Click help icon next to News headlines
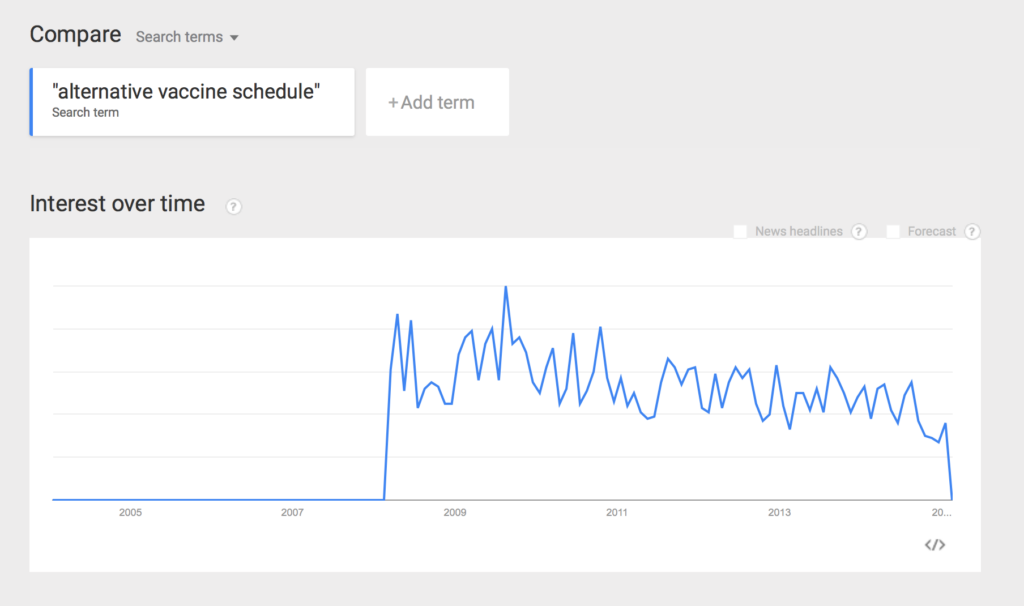The height and width of the screenshot is (606, 1024). pyautogui.click(x=859, y=231)
